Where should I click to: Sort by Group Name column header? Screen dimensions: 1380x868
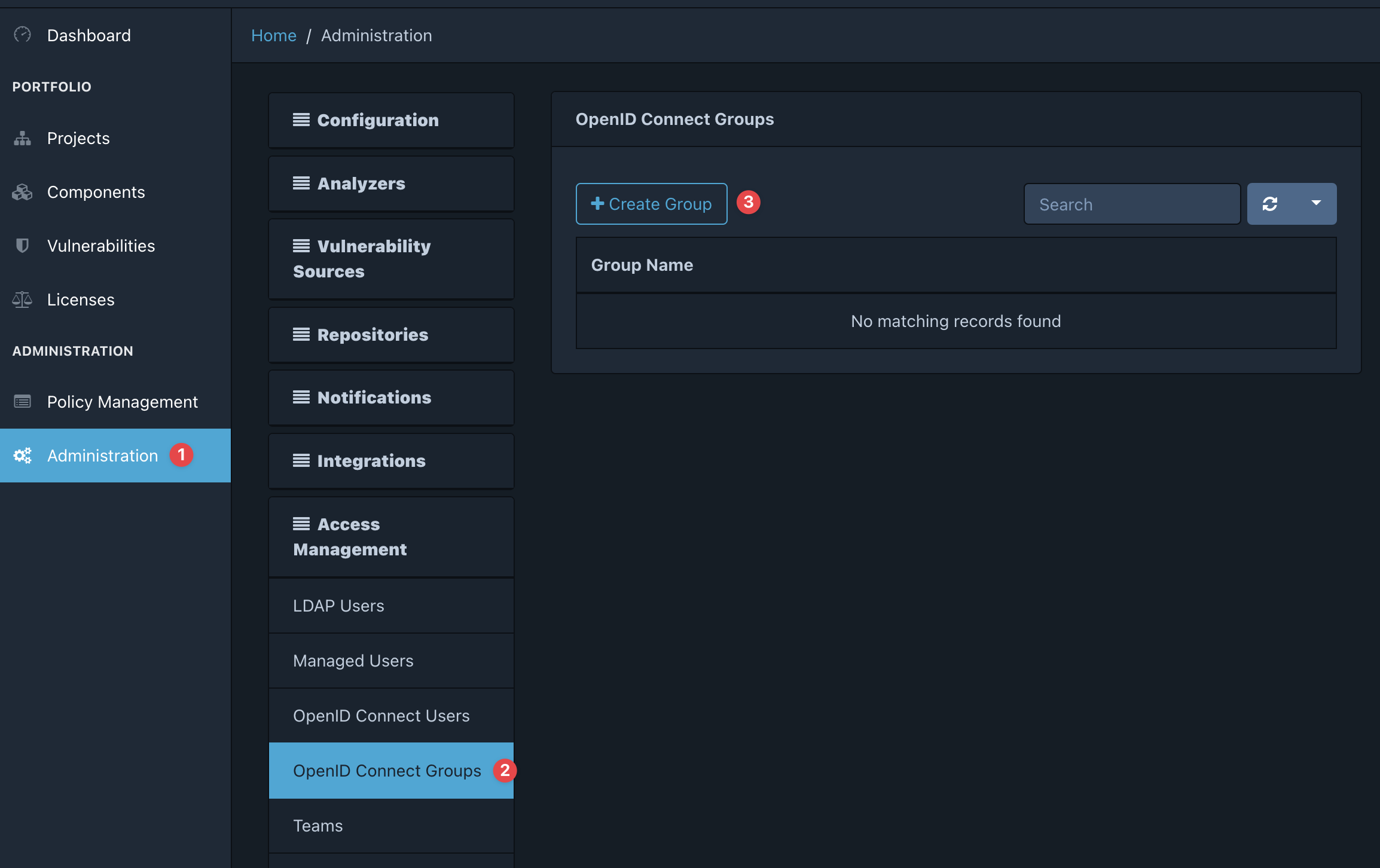point(642,265)
